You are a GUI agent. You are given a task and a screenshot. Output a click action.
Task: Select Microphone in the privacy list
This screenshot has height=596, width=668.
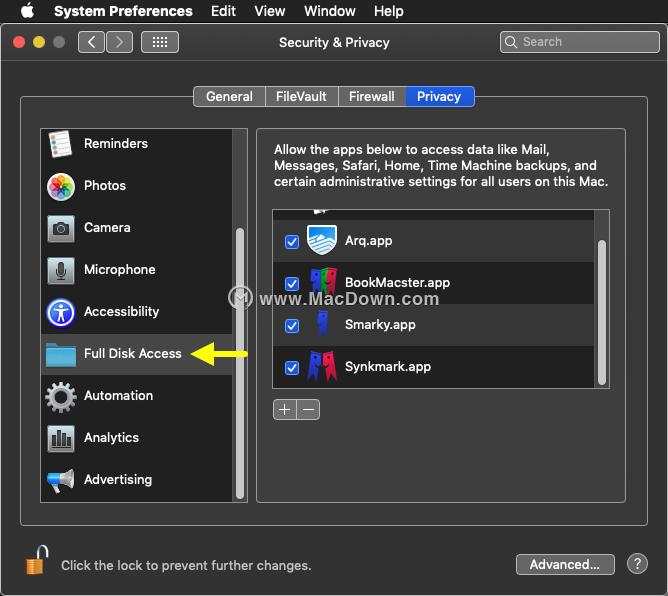pos(120,270)
